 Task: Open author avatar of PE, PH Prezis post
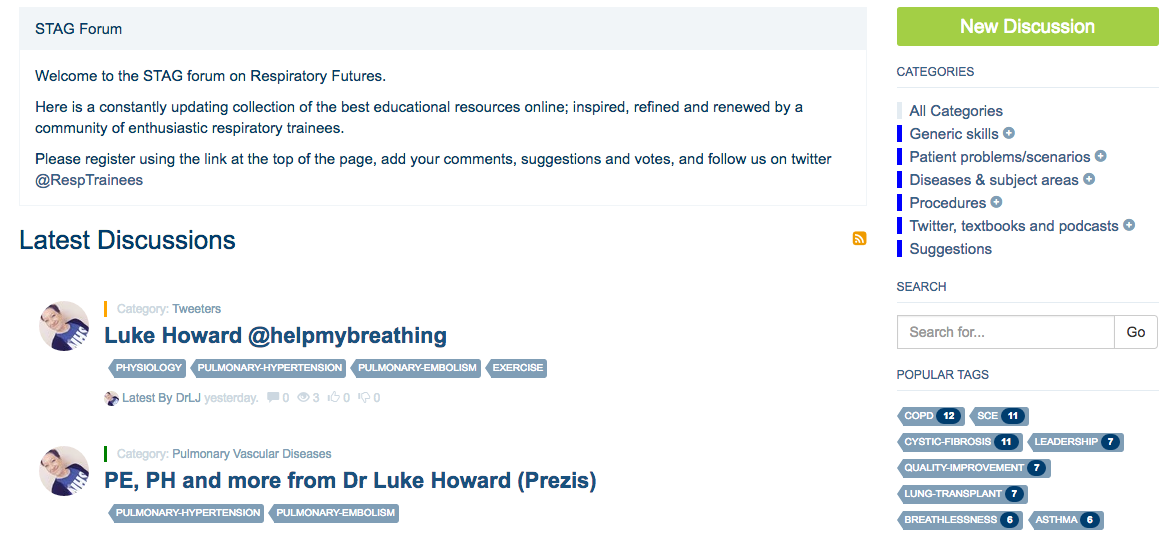[x=64, y=471]
